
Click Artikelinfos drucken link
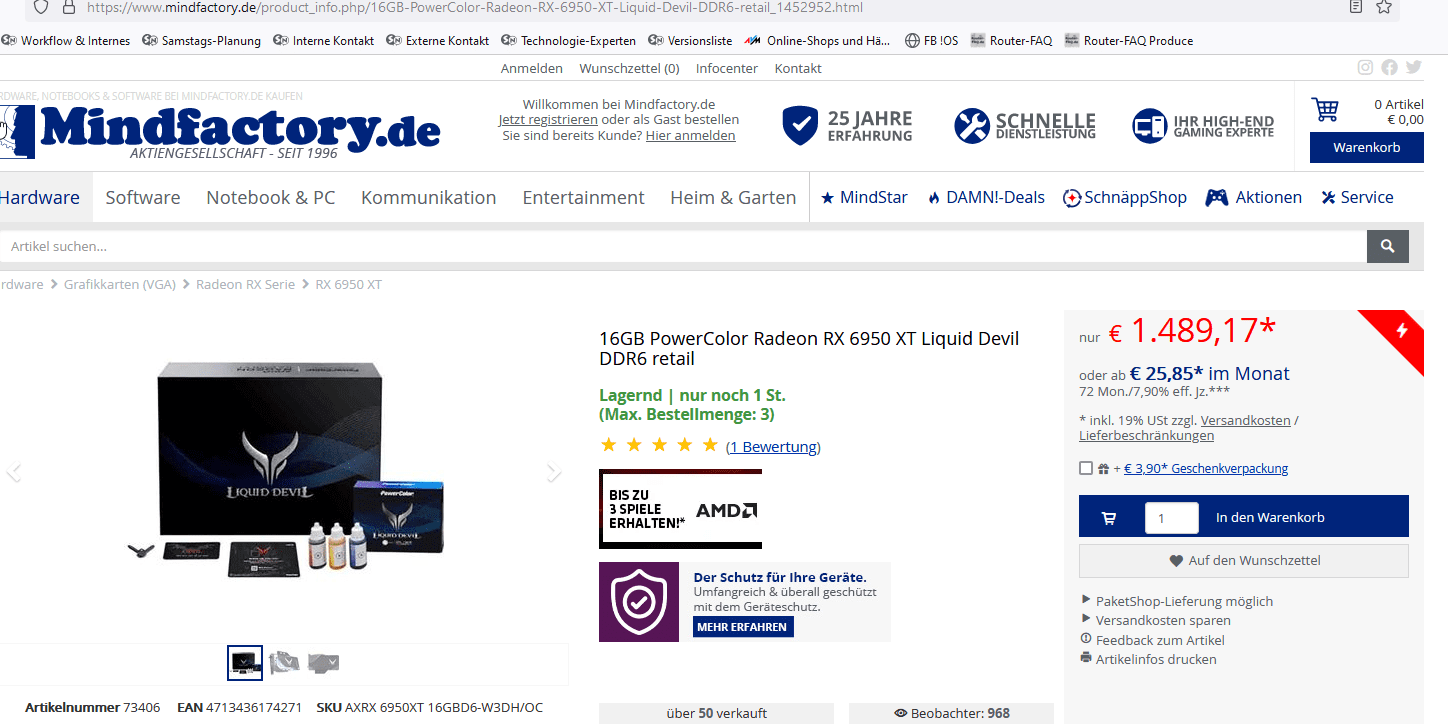(1156, 659)
